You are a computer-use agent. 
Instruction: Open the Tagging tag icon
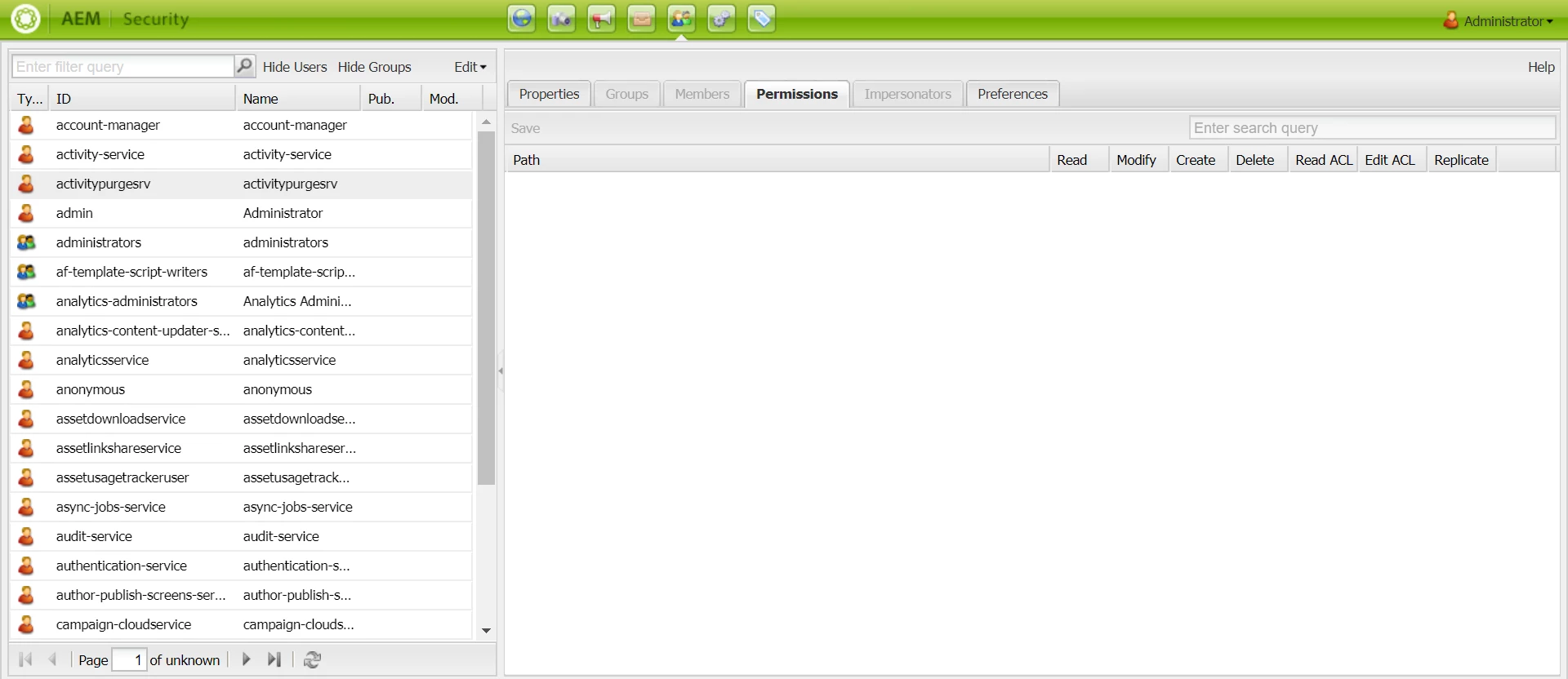tap(761, 19)
